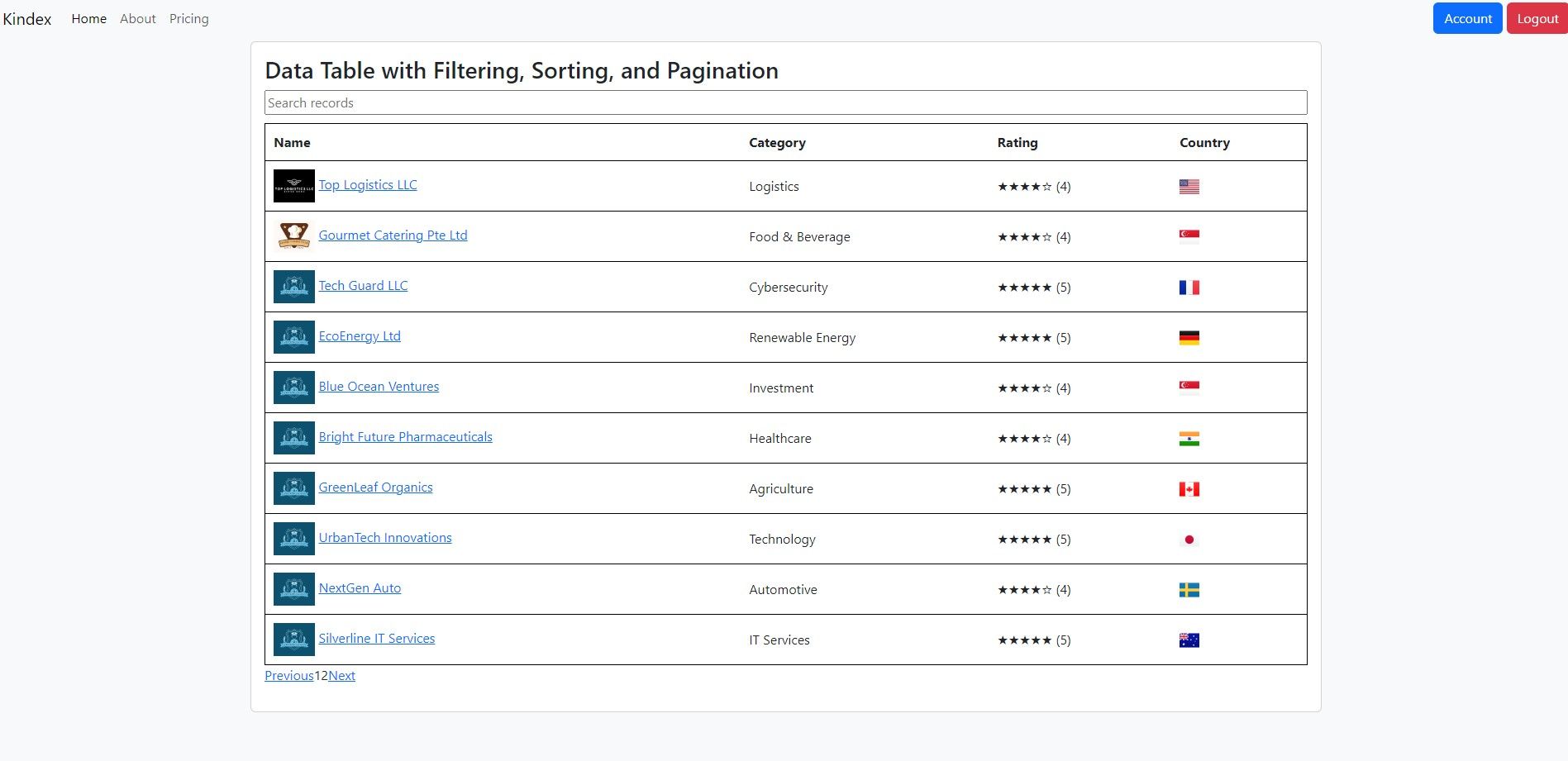This screenshot has width=1568, height=761.
Task: Click the Singapore flag in Blue Ocean Ventures row
Action: coord(1189,388)
